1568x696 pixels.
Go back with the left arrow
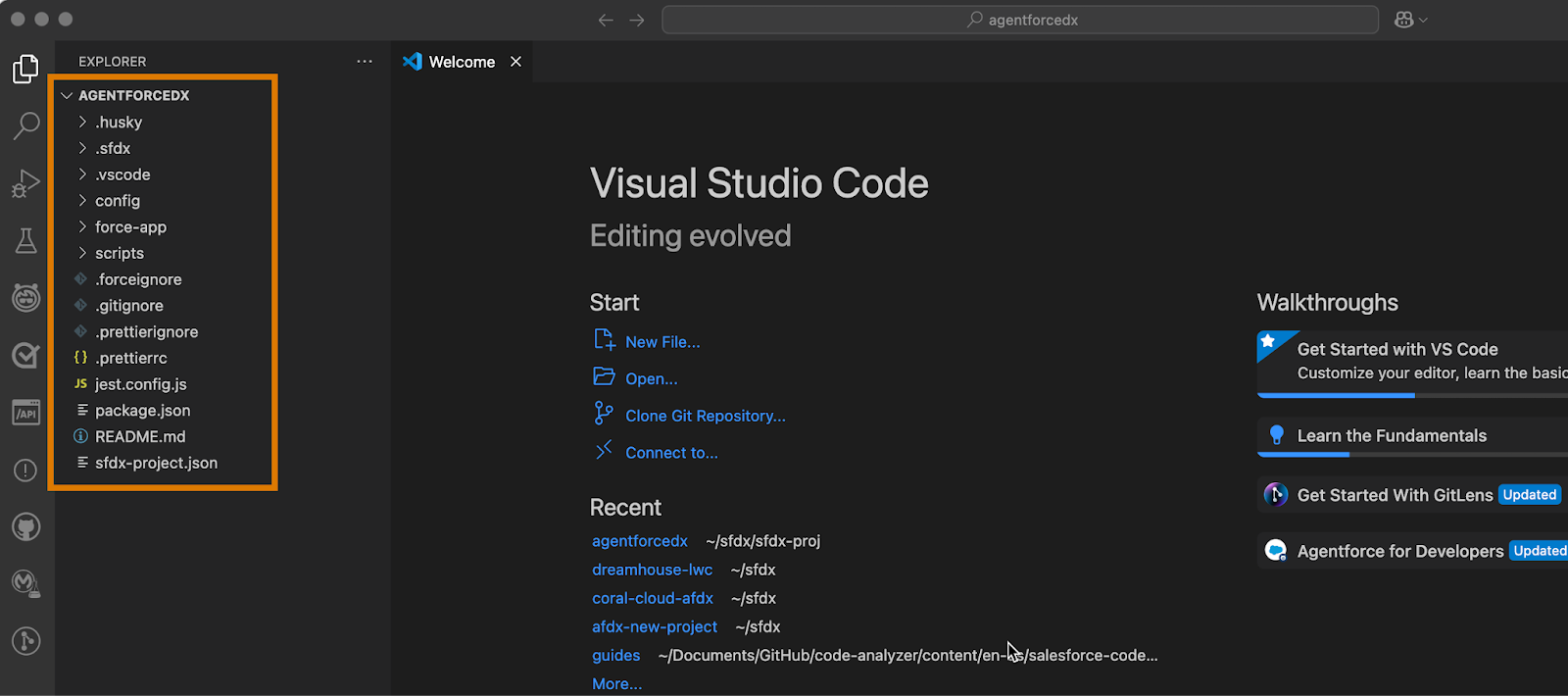606,20
